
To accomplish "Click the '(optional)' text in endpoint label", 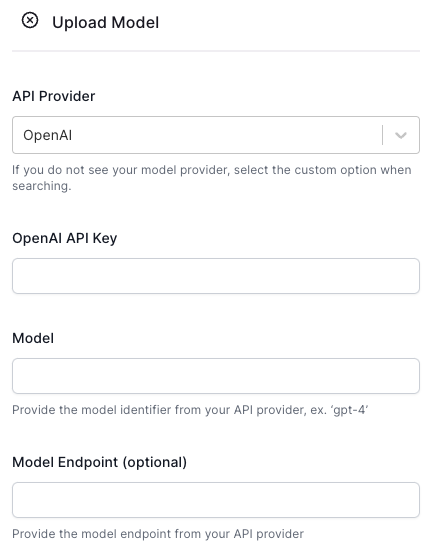I will pos(155,462).
